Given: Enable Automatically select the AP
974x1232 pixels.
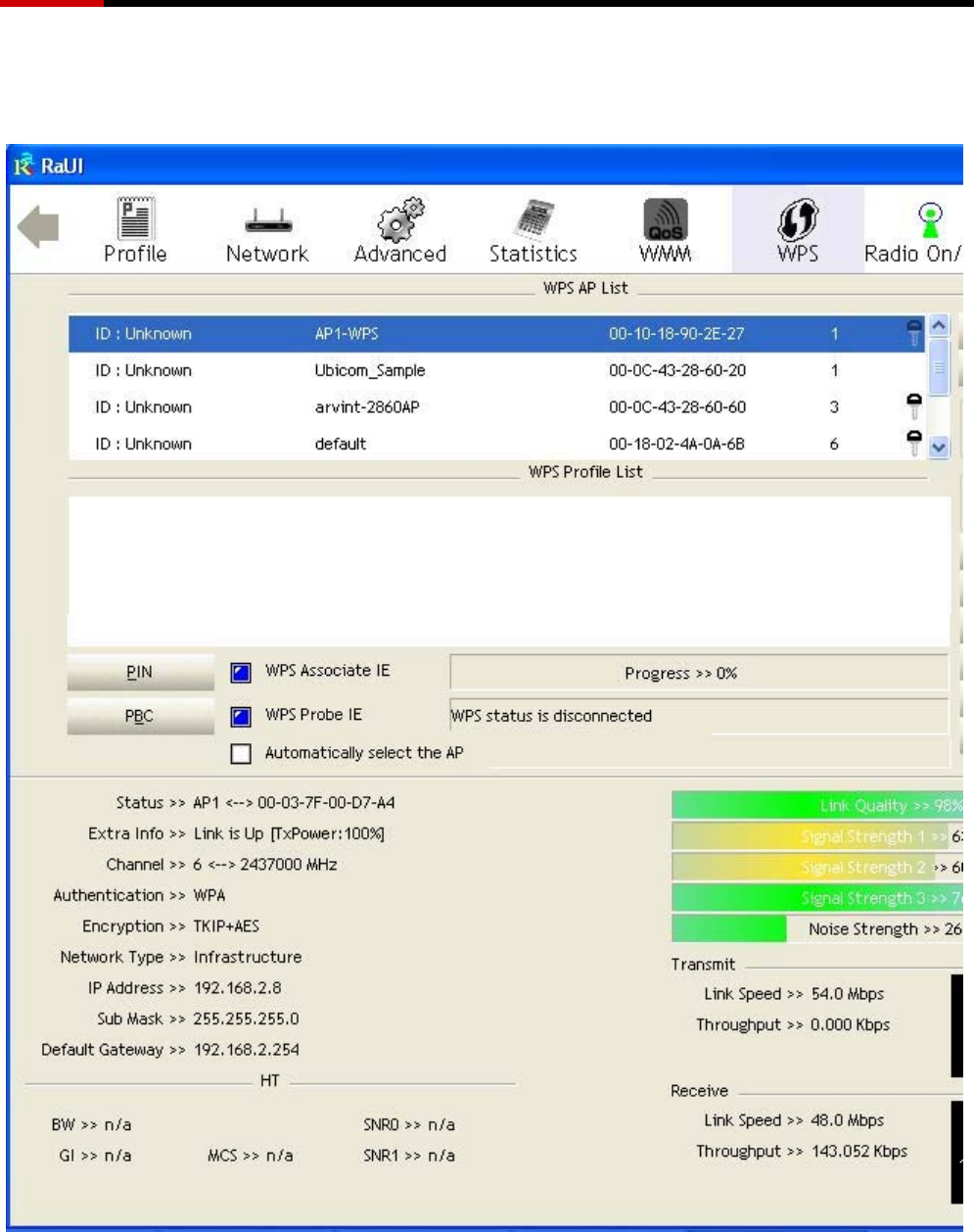Looking at the screenshot, I should coord(241,754).
